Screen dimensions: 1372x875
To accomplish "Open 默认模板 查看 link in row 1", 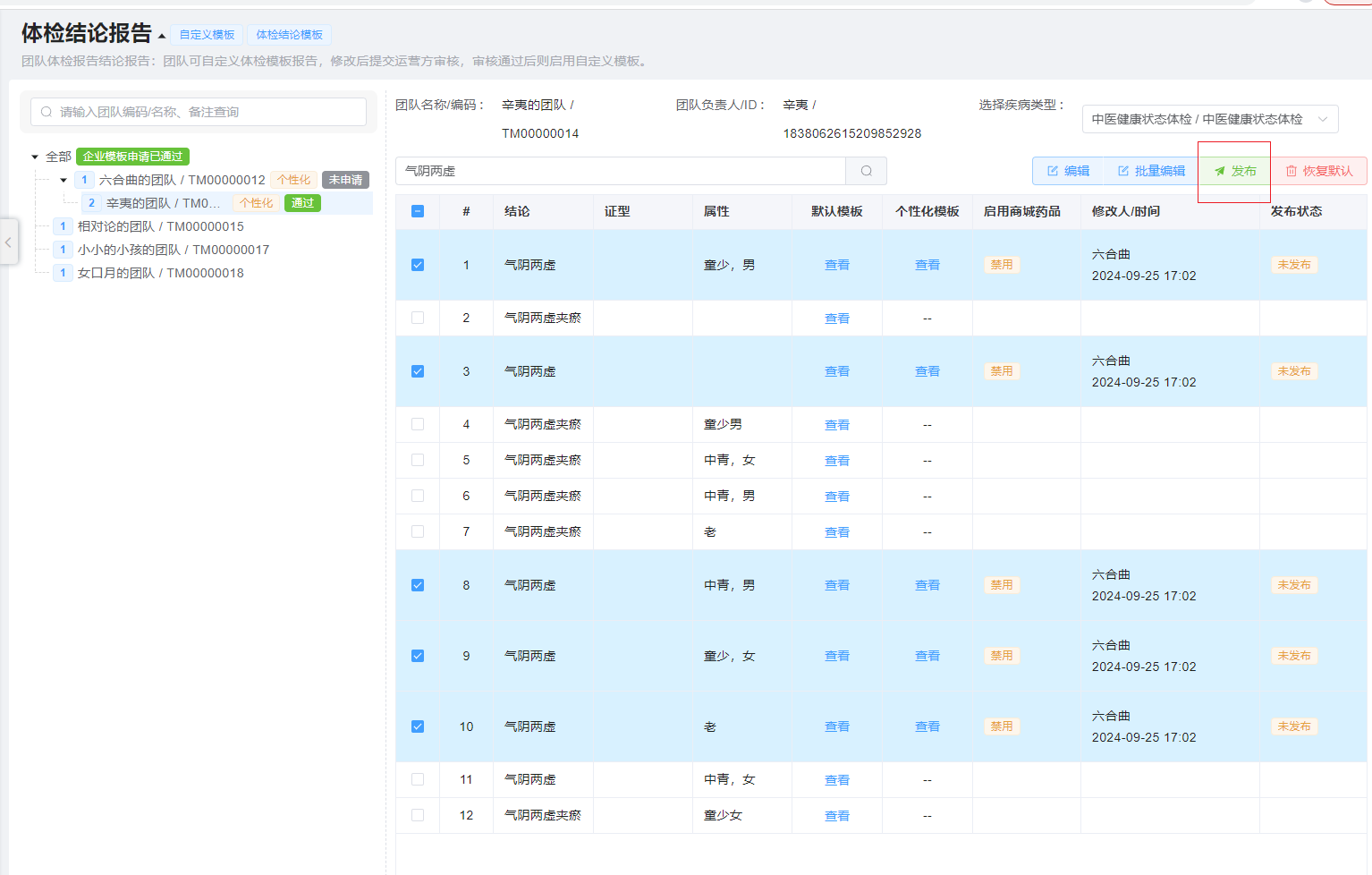I will click(x=837, y=265).
